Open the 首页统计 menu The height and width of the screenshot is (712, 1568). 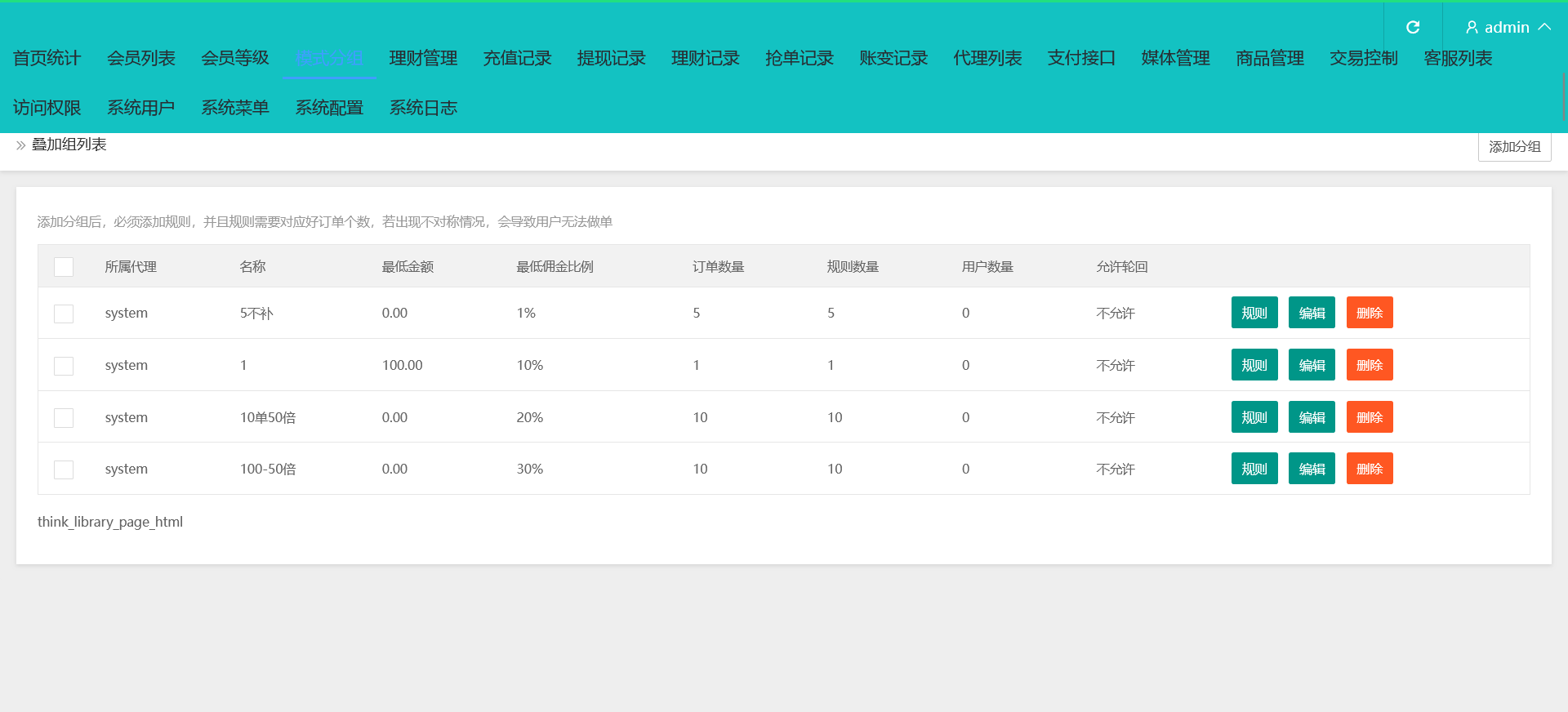pos(47,58)
